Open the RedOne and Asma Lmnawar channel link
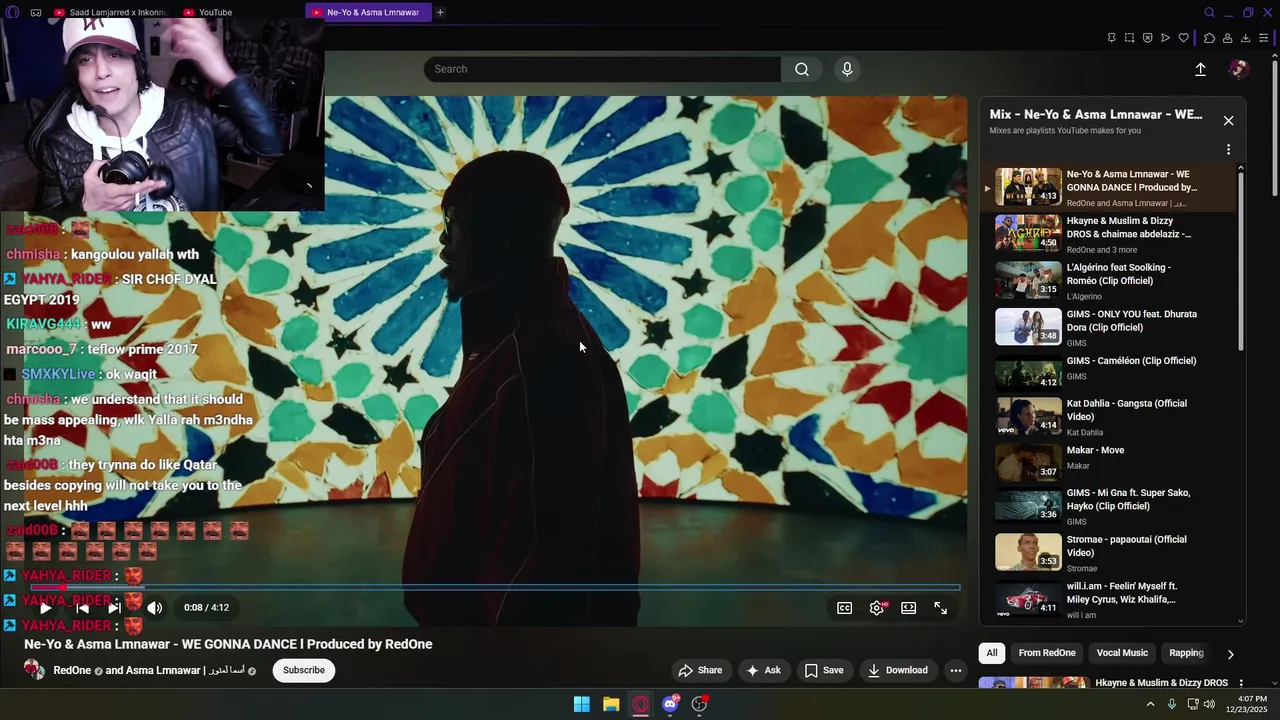 (150, 670)
